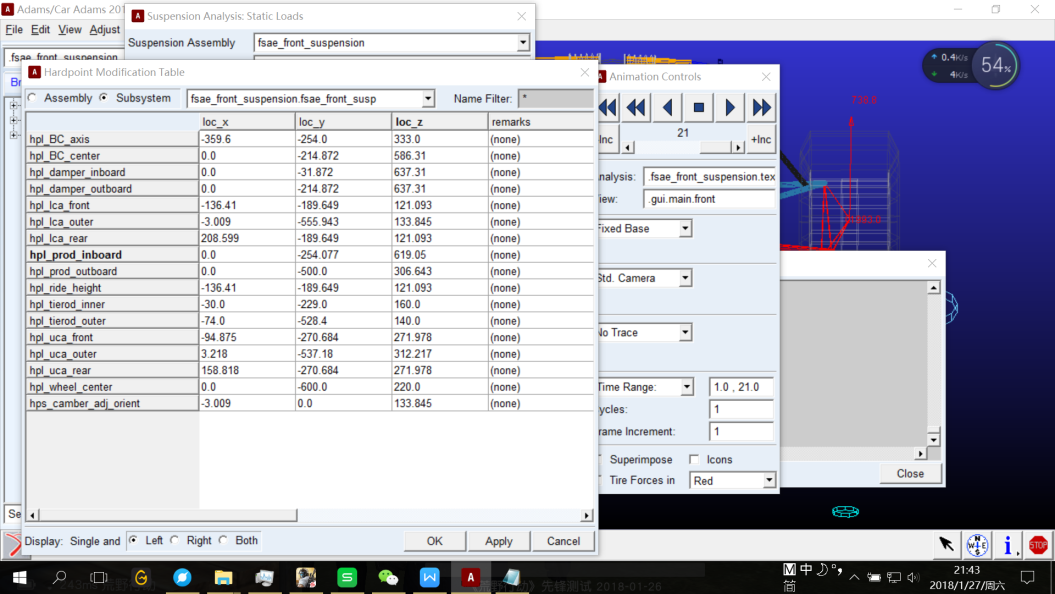Click Apply in Hardpoint table
The image size is (1055, 594).
pos(499,541)
